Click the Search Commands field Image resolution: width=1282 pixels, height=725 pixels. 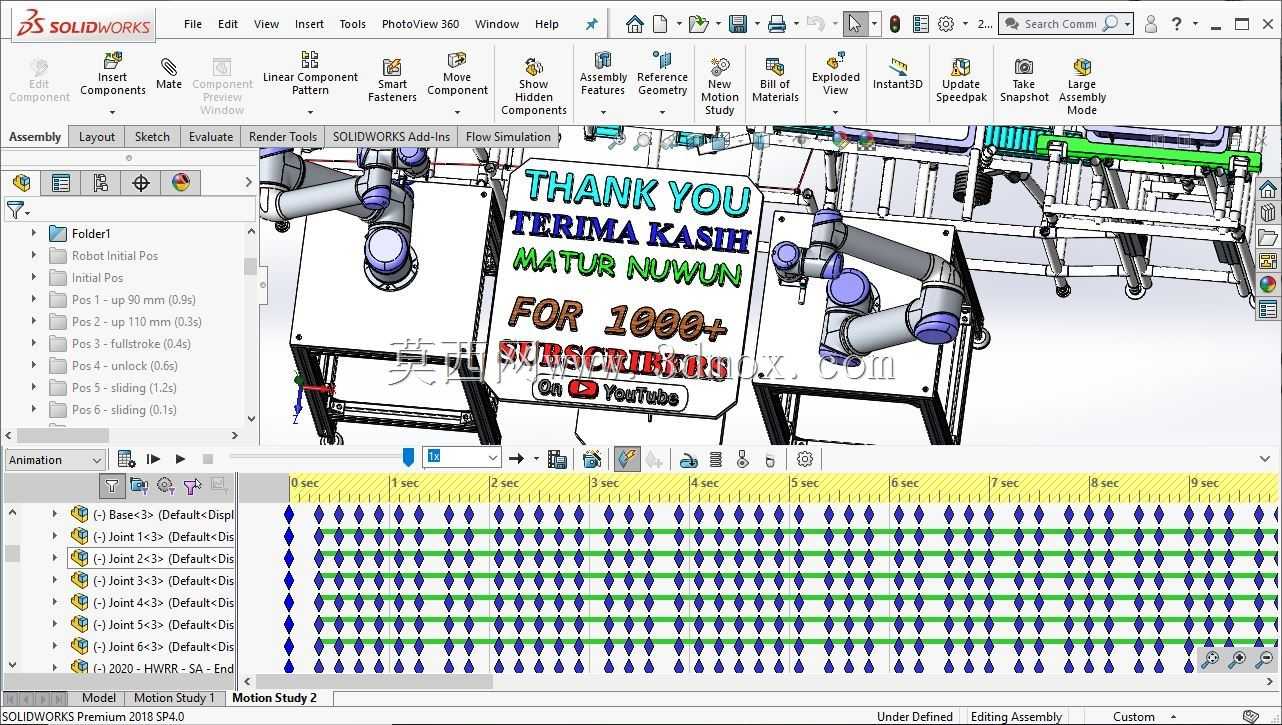pyautogui.click(x=1066, y=24)
